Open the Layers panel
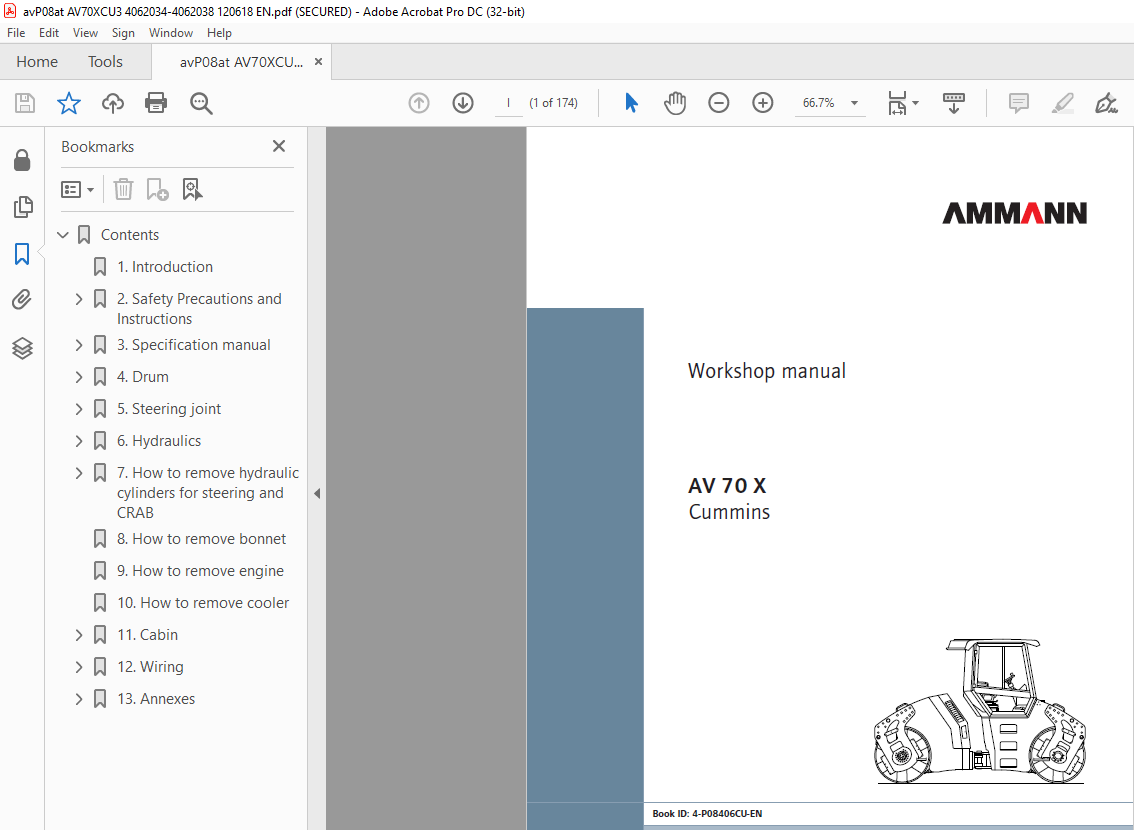The width and height of the screenshot is (1134, 830). [22, 348]
